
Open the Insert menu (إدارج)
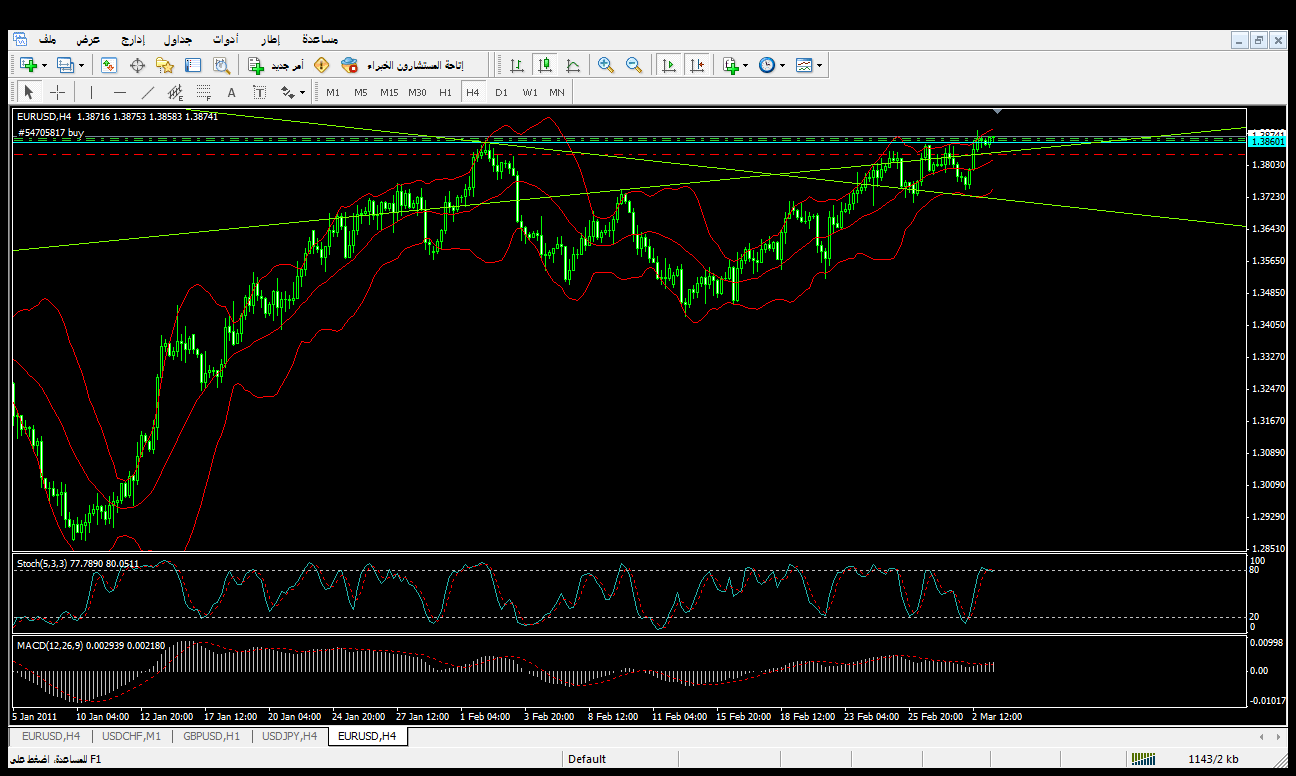point(133,39)
